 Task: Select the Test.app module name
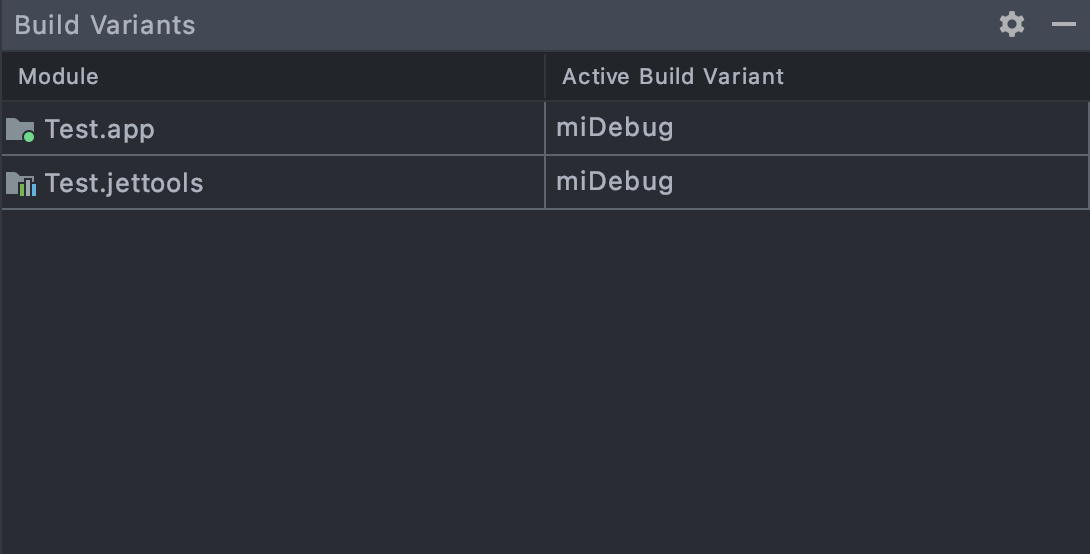(99, 129)
